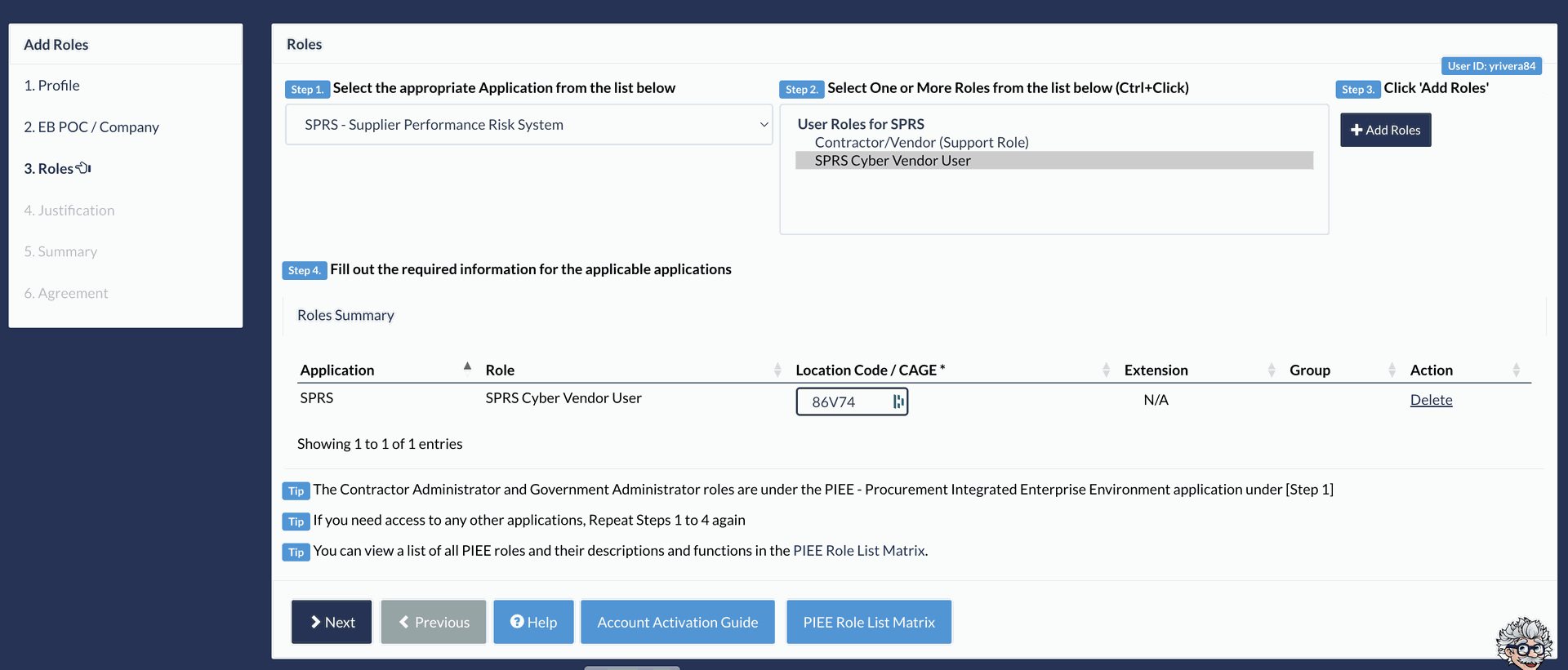
Task: Sort by Action column arrows
Action: click(x=1516, y=370)
